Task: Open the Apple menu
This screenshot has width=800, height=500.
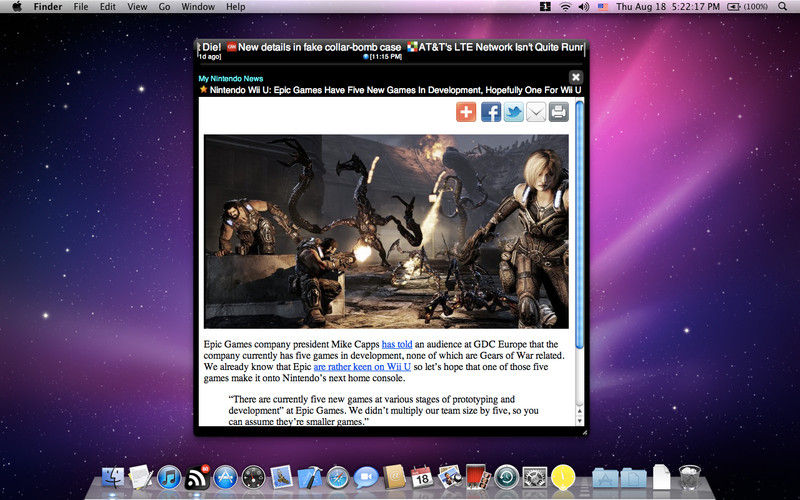Action: tap(17, 7)
